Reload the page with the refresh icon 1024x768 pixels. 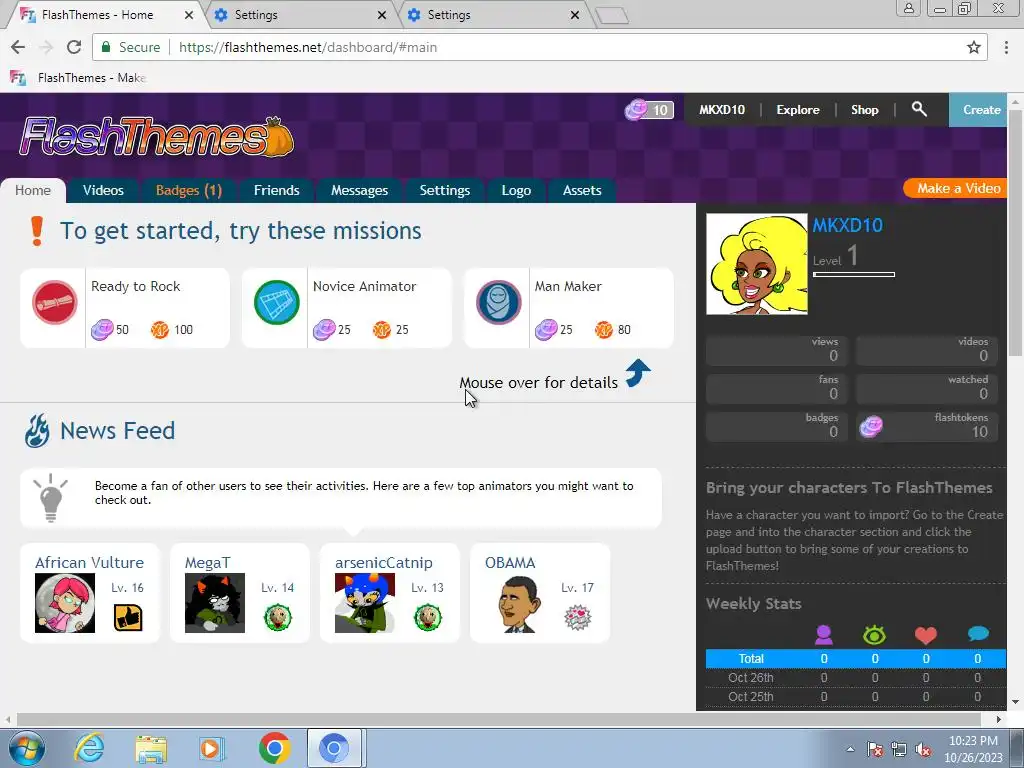[74, 47]
